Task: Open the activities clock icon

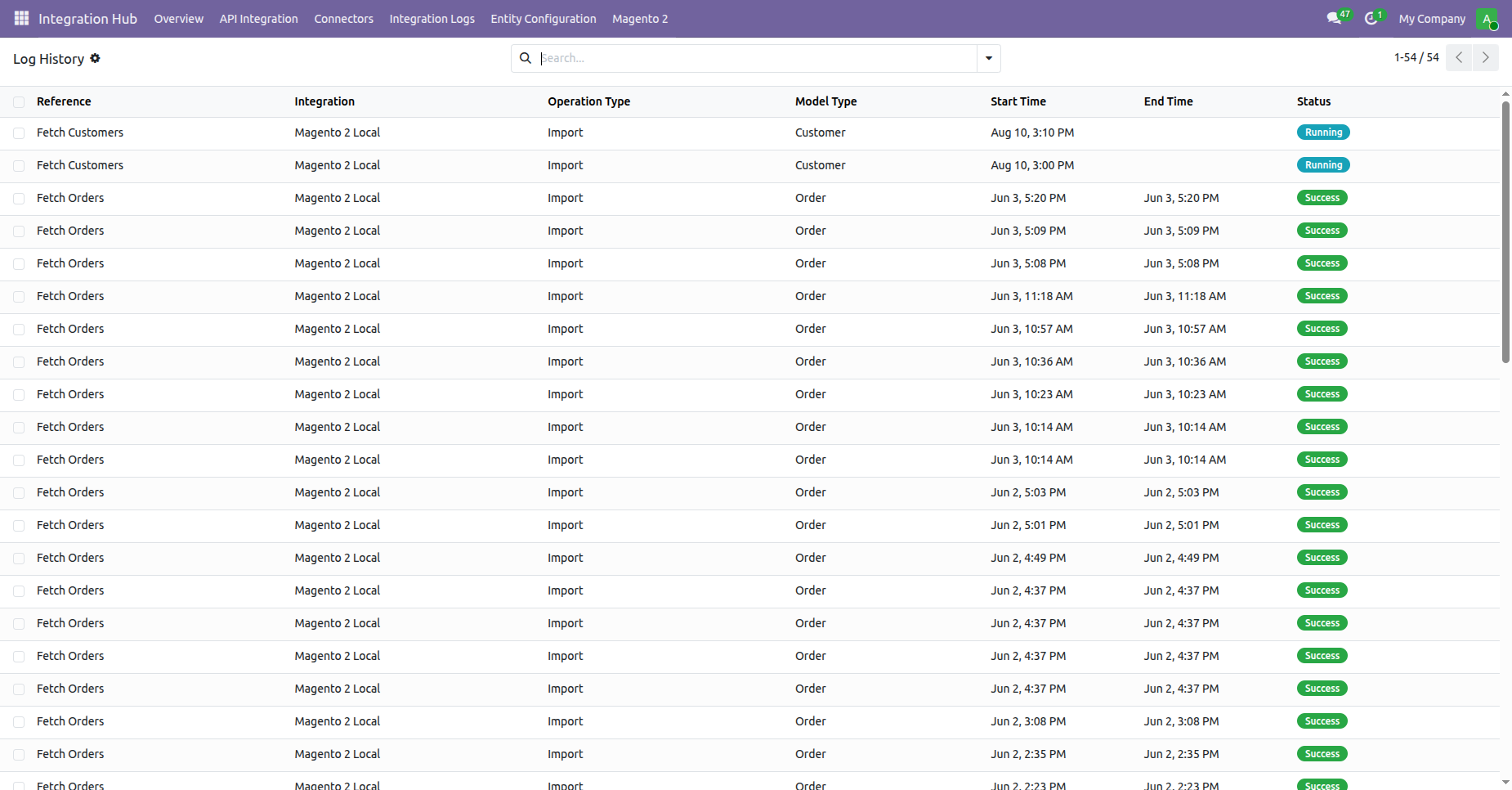Action: [1371, 18]
